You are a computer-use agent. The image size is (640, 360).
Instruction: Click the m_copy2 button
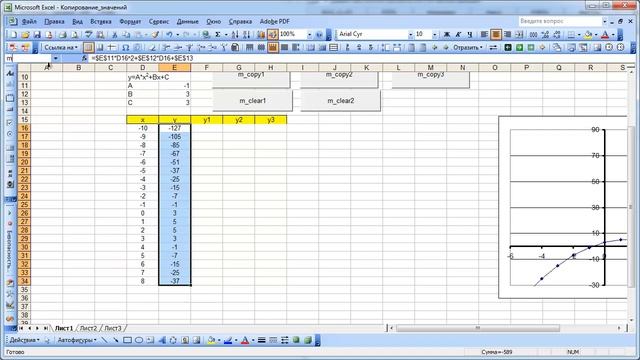pos(340,79)
